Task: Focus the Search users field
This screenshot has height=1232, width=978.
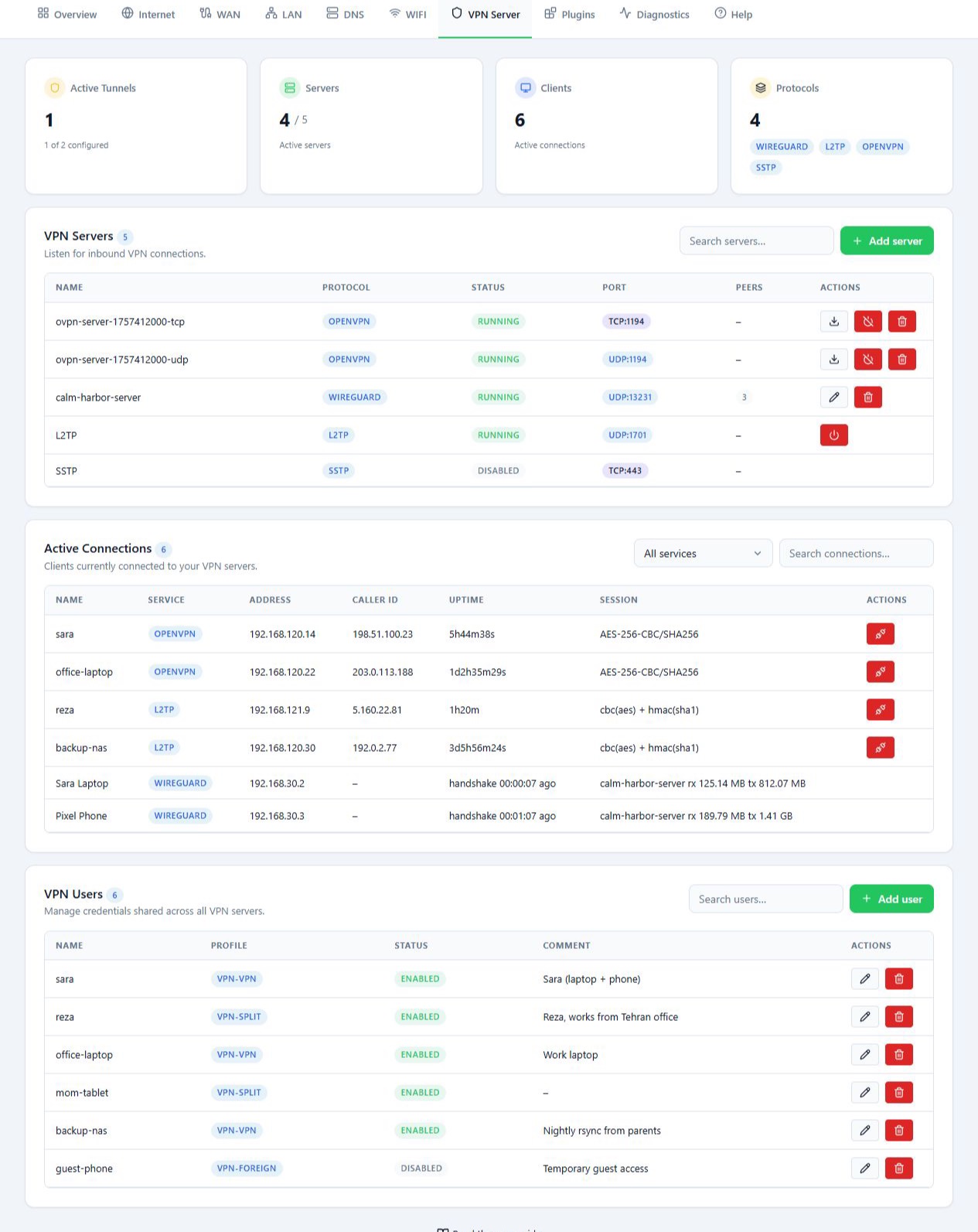Action: (765, 899)
